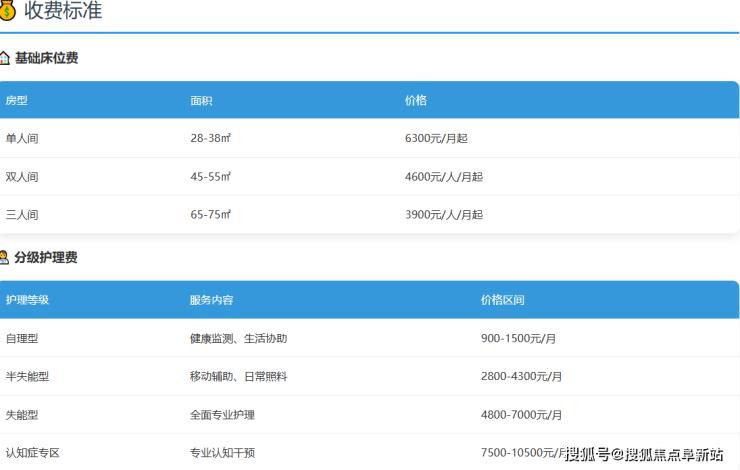Click the 全面专业护理 service cell
This screenshot has width=740, height=470.
click(222, 414)
